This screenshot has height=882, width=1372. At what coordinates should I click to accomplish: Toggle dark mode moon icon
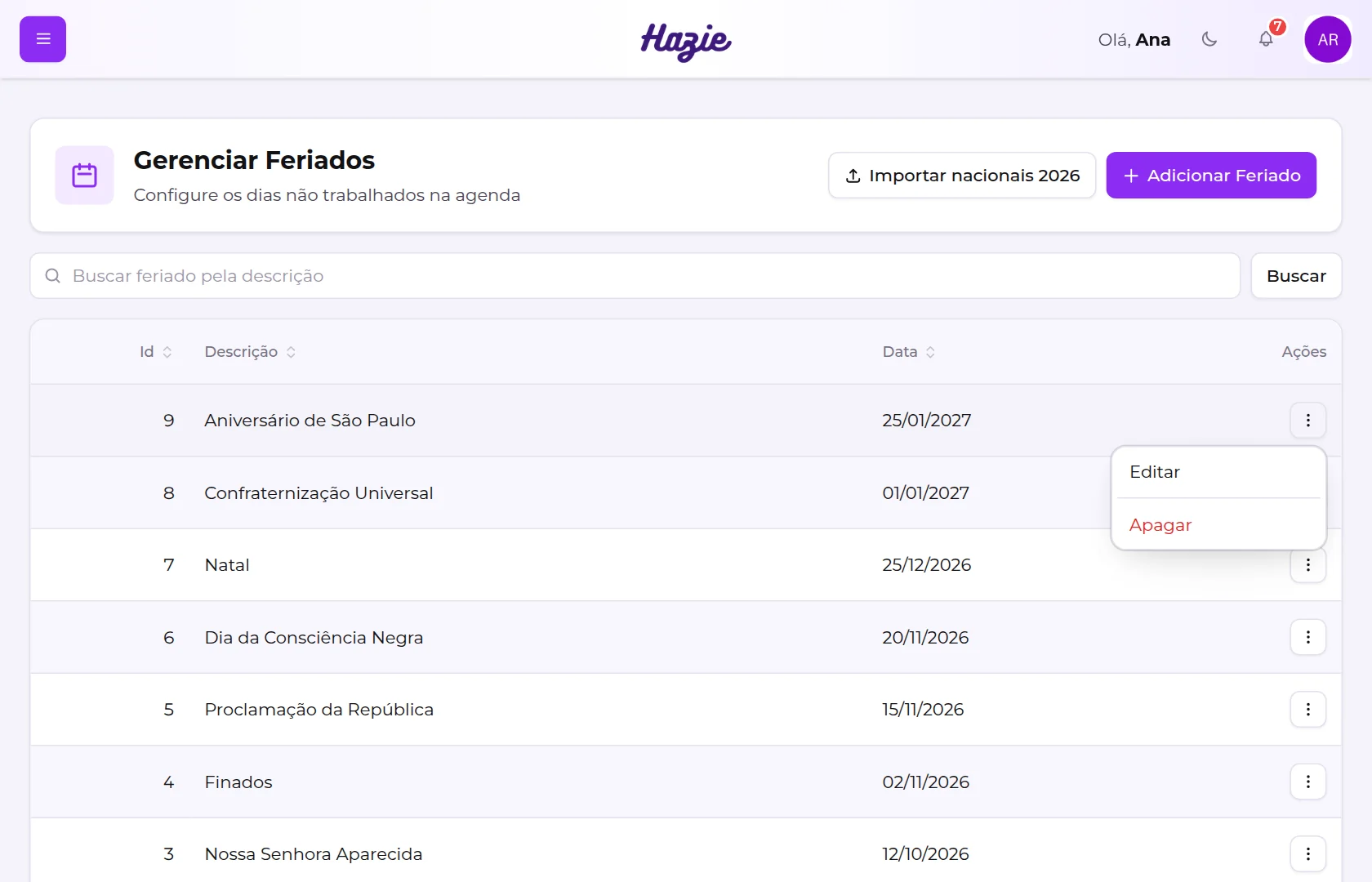pos(1209,39)
